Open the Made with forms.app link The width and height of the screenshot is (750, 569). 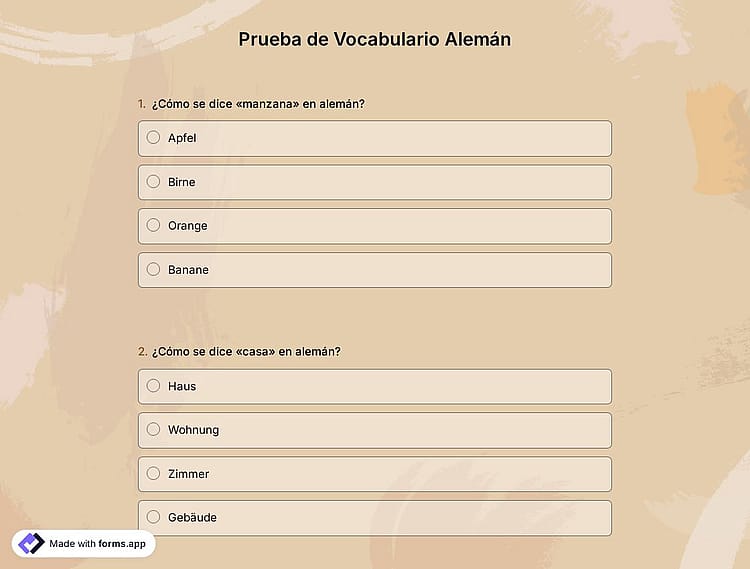click(x=83, y=544)
